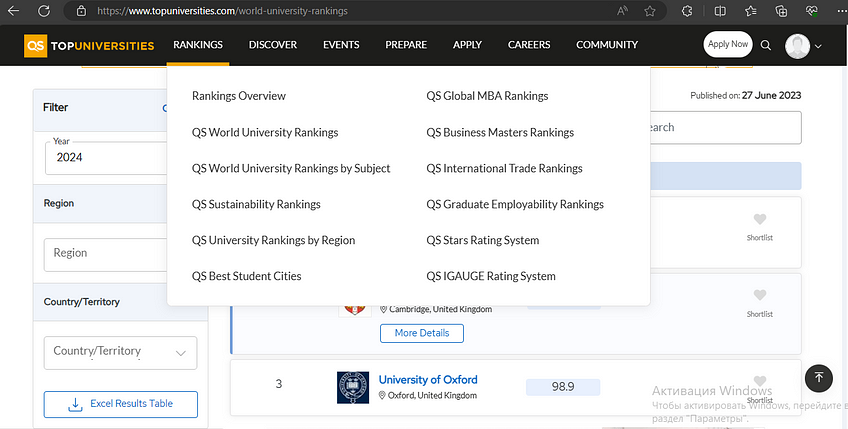848x429 pixels.
Task: Click the Filter panel heading
Action: coord(56,107)
